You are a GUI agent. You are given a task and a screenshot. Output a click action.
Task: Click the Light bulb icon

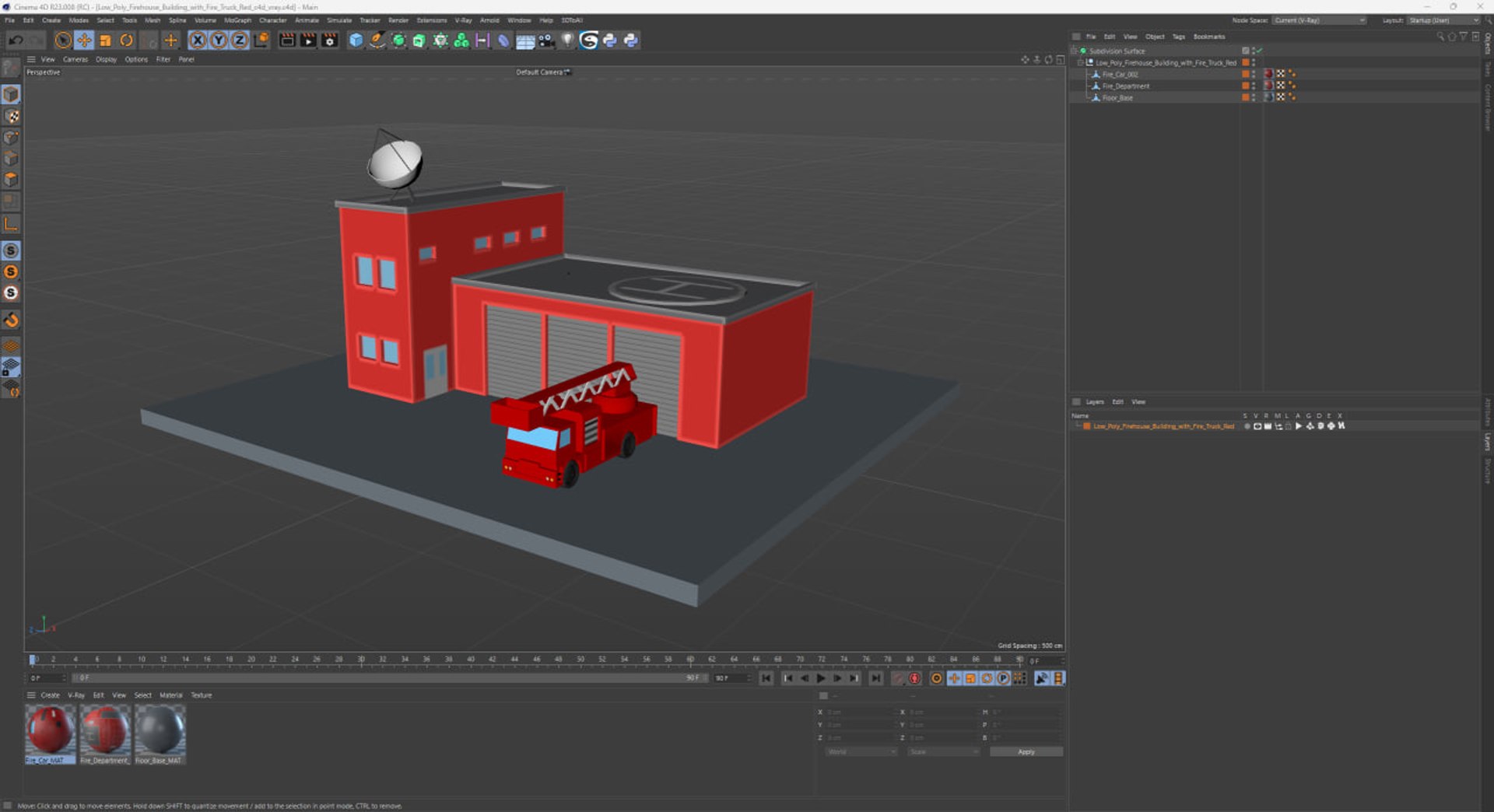pyautogui.click(x=567, y=40)
